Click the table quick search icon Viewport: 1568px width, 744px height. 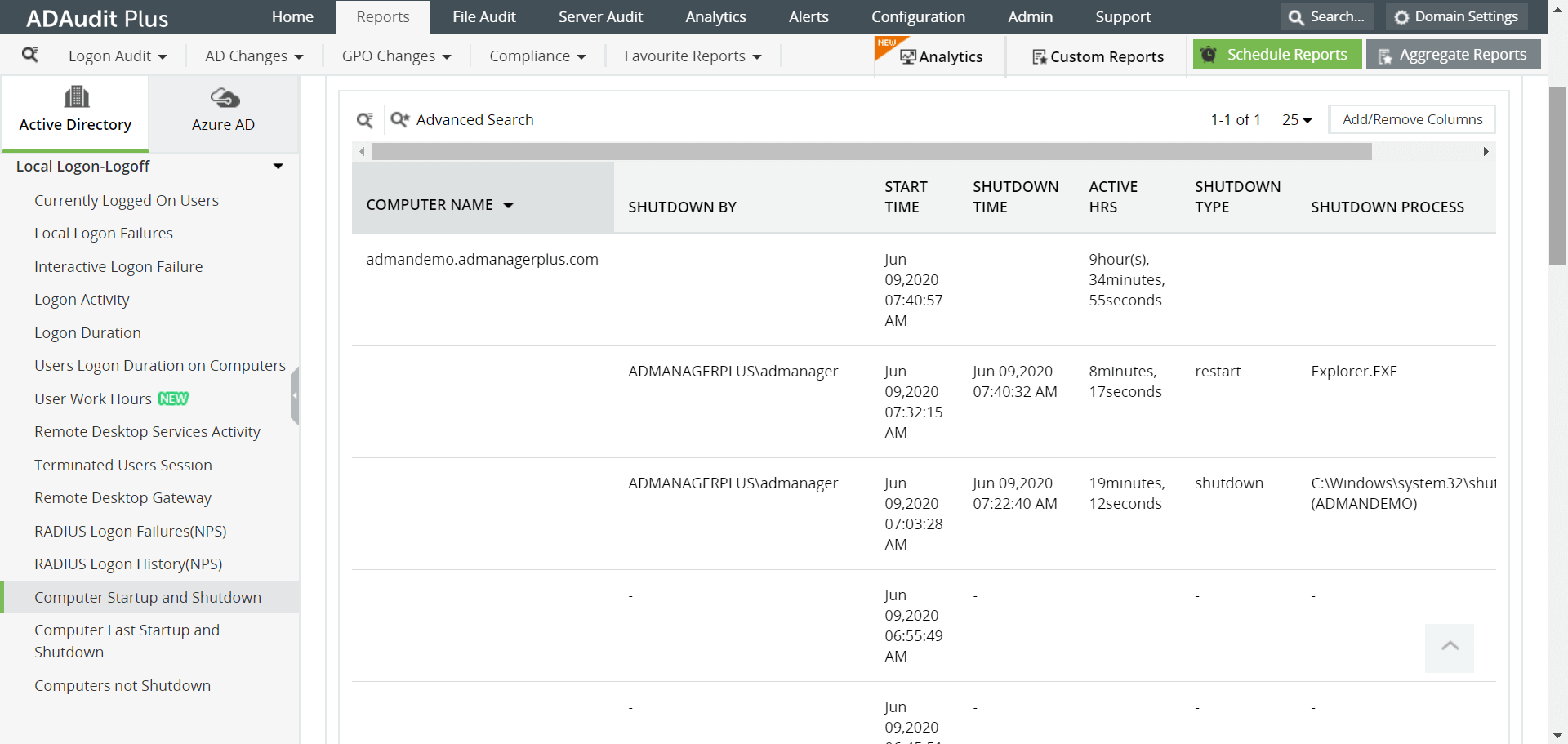(365, 120)
